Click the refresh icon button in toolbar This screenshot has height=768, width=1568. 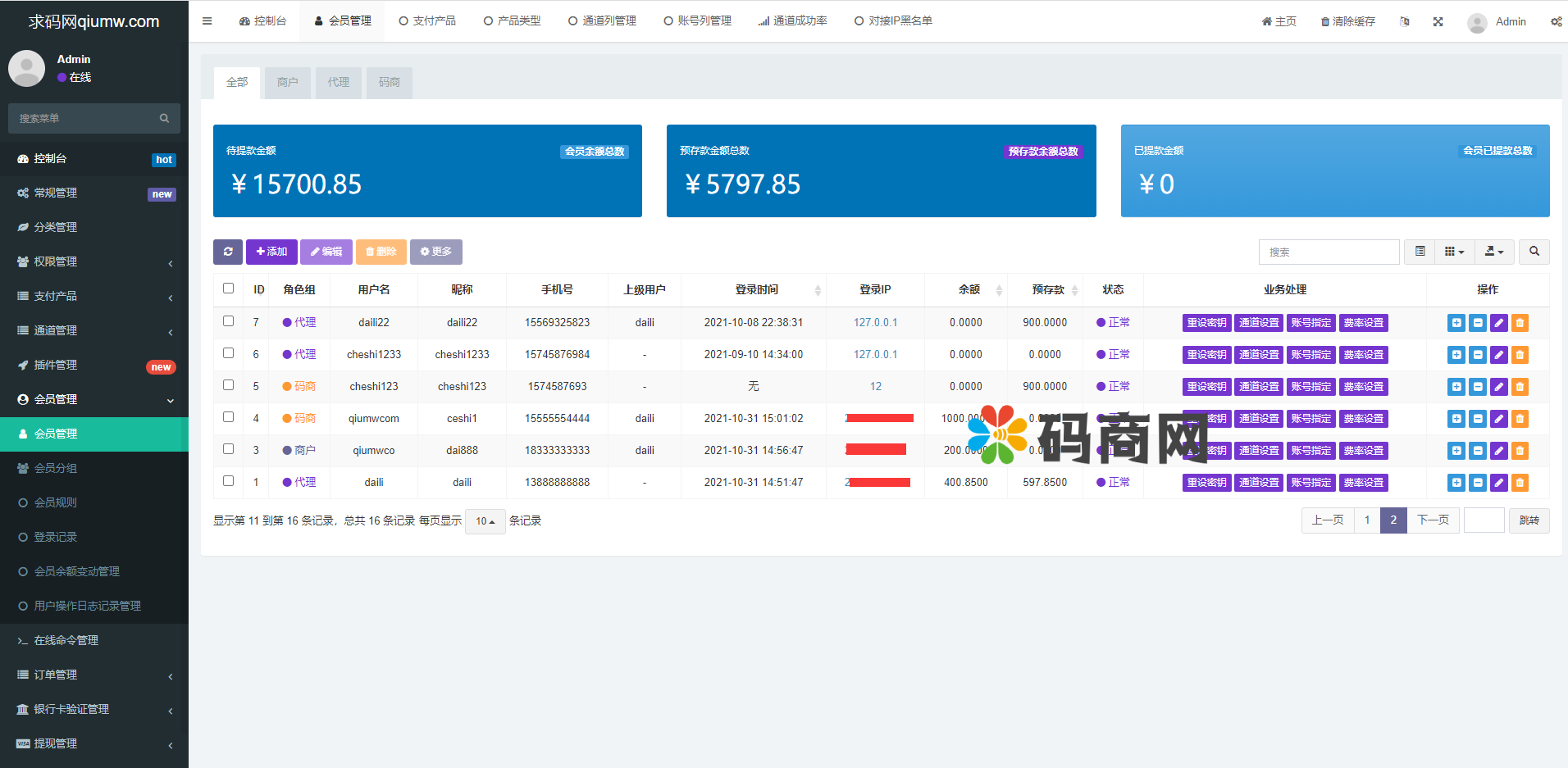coord(227,252)
